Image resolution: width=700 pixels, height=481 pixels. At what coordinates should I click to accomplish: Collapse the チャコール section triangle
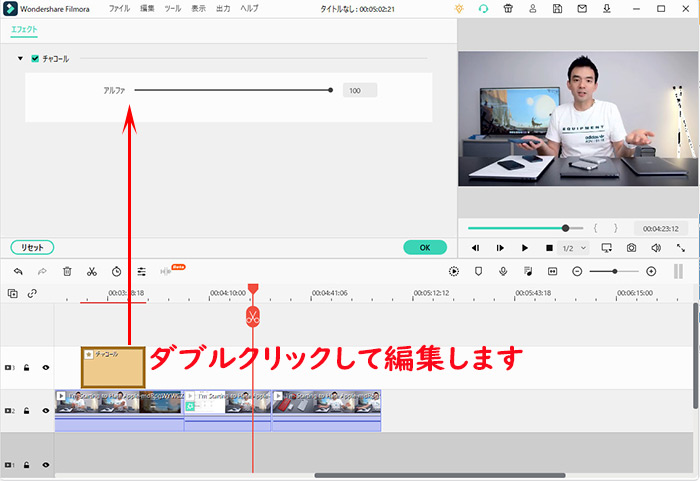[x=20, y=59]
